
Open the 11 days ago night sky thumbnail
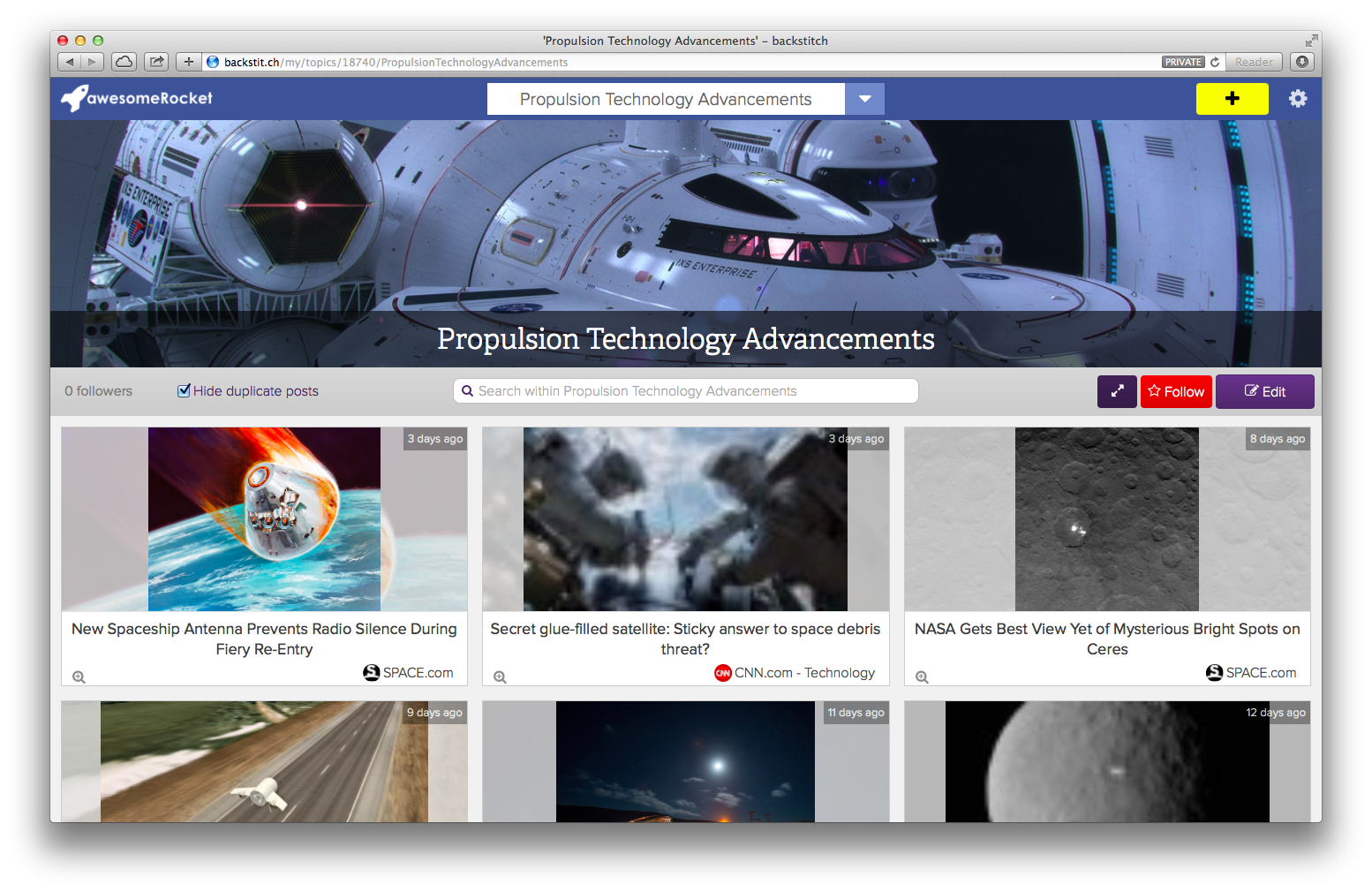pyautogui.click(x=685, y=762)
